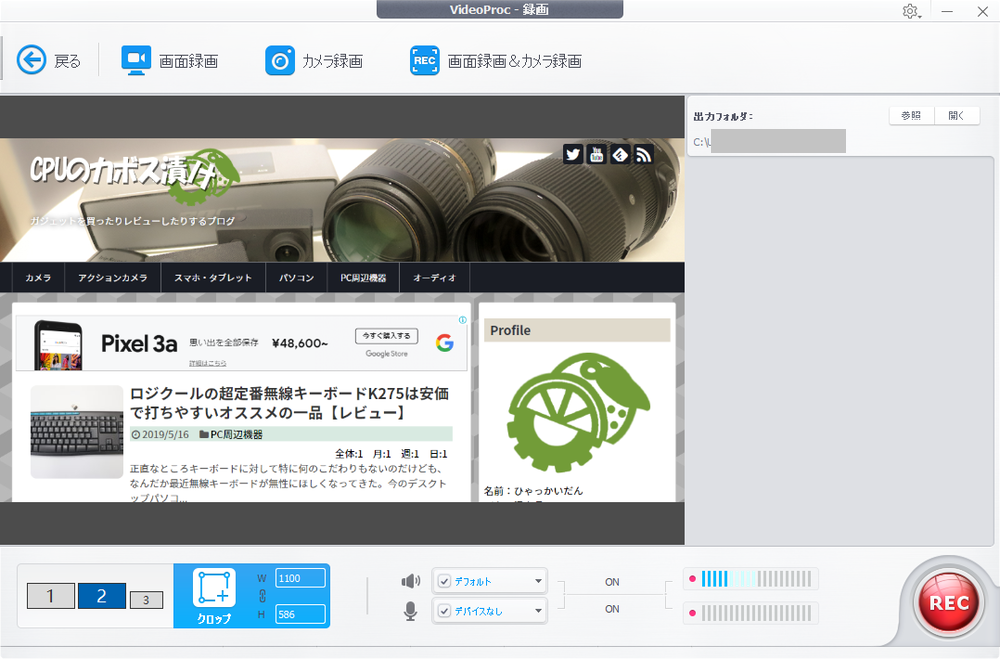Click the 全体:1 view count text
Image resolution: width=1000 pixels, height=659 pixels.
[x=349, y=454]
